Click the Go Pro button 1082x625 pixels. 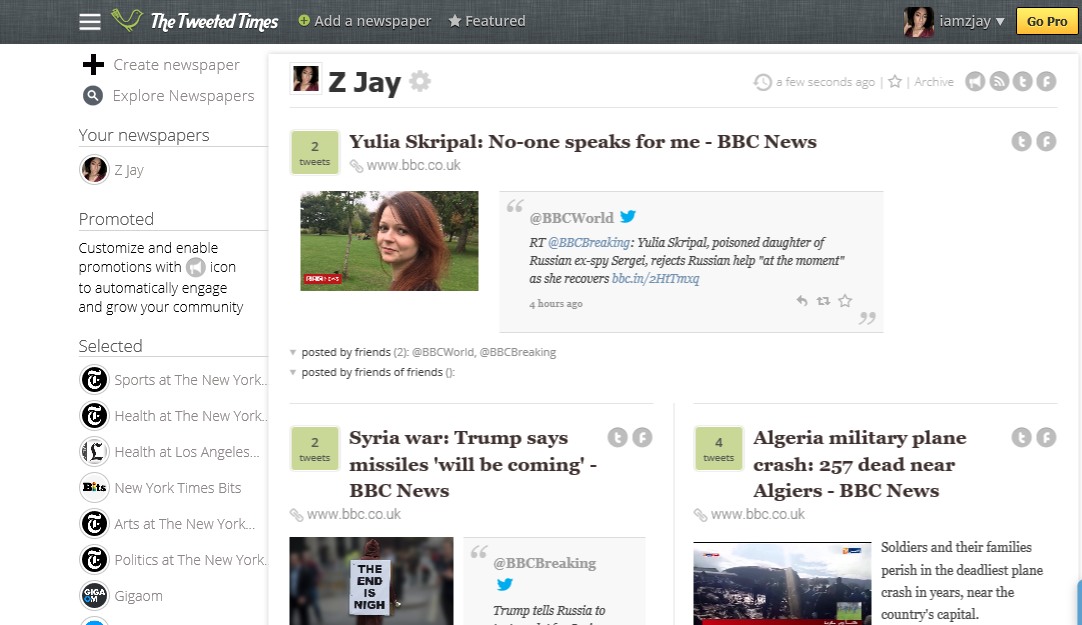pos(1046,21)
